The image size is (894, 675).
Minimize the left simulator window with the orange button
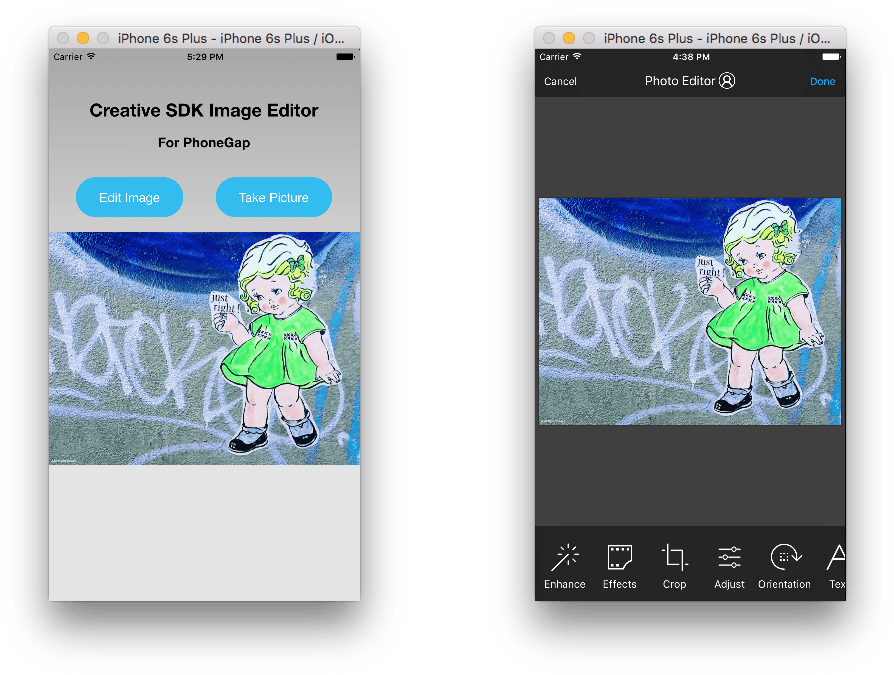click(83, 38)
